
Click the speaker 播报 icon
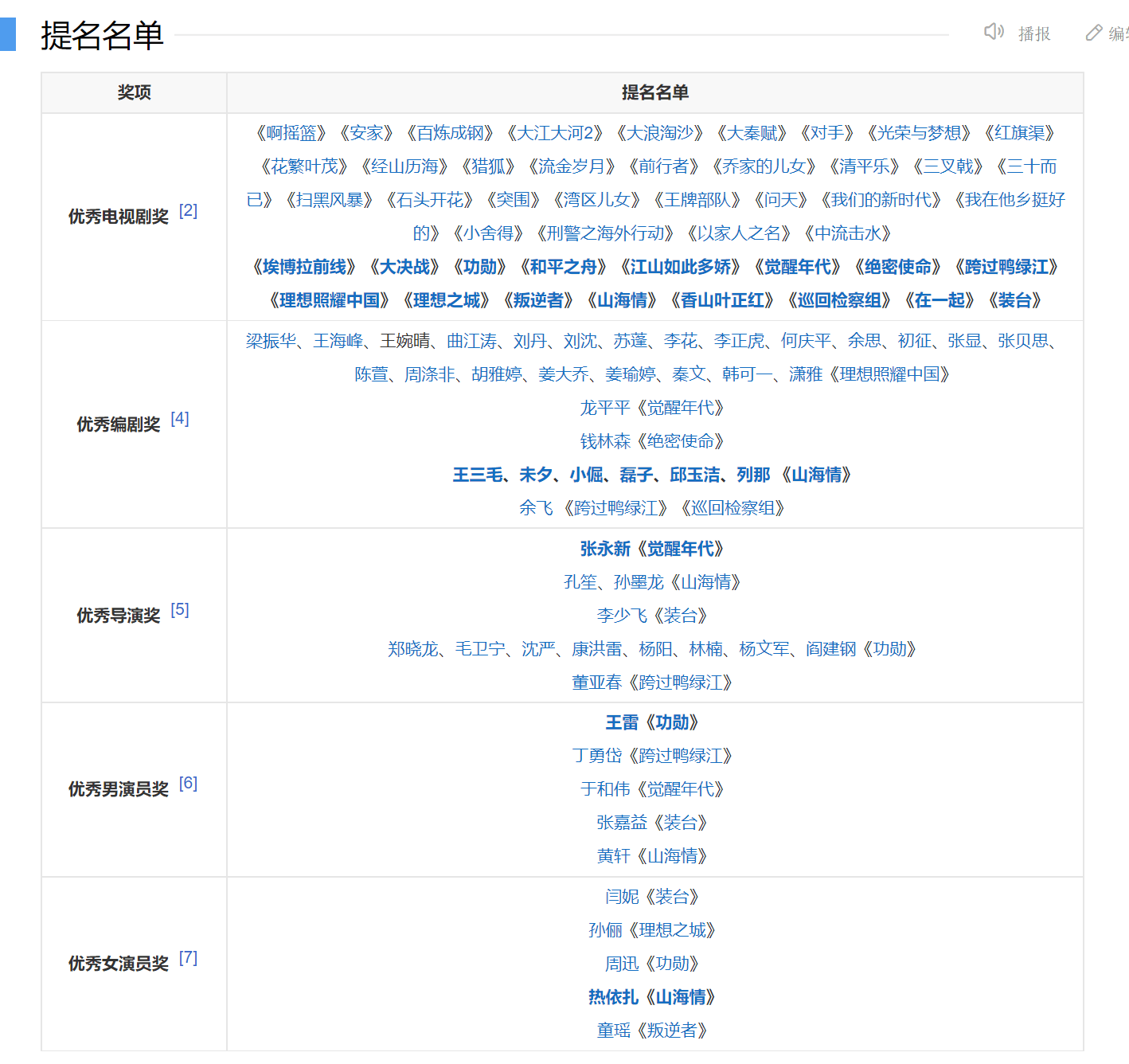click(994, 32)
